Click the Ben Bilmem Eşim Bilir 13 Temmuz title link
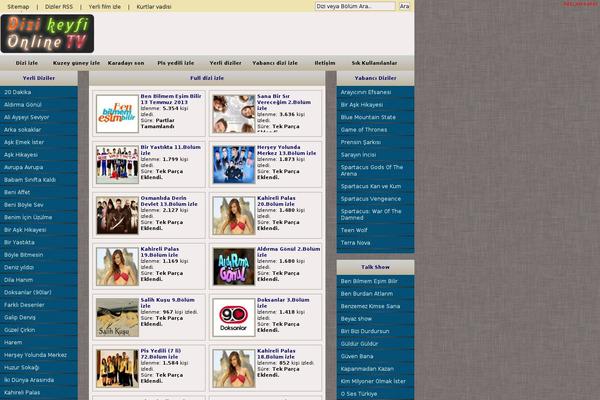The image size is (600, 400). [171, 99]
